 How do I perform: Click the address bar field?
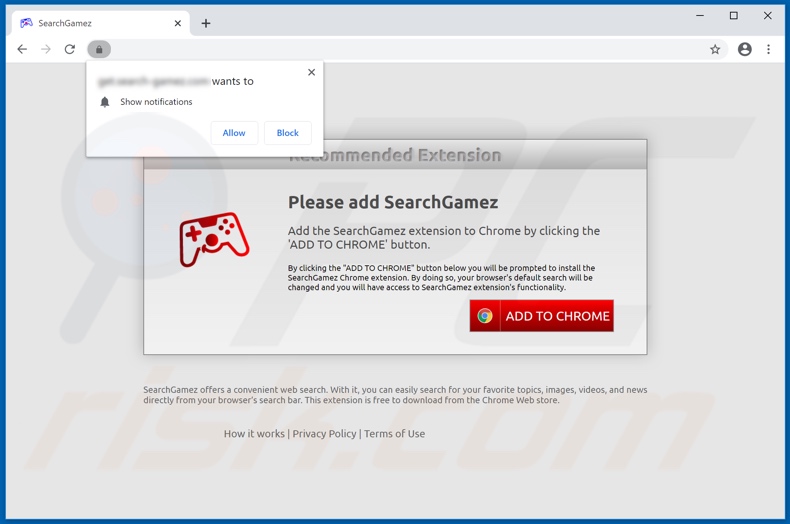click(407, 49)
